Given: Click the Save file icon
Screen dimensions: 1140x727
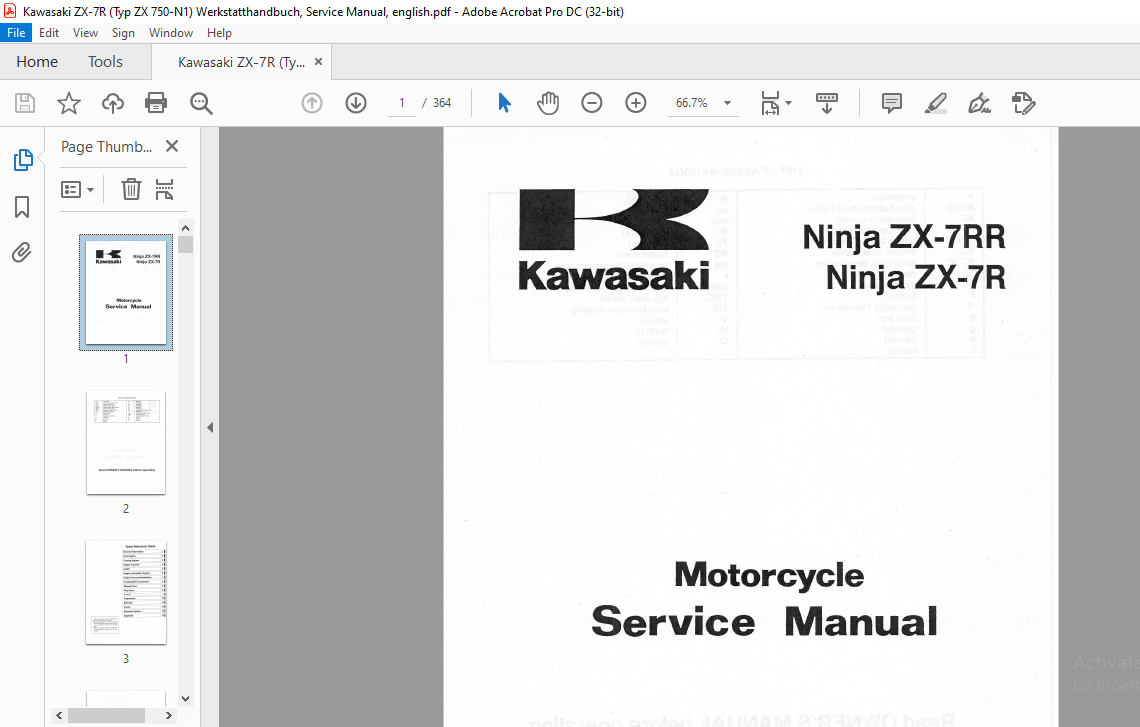Looking at the screenshot, I should [x=25, y=103].
